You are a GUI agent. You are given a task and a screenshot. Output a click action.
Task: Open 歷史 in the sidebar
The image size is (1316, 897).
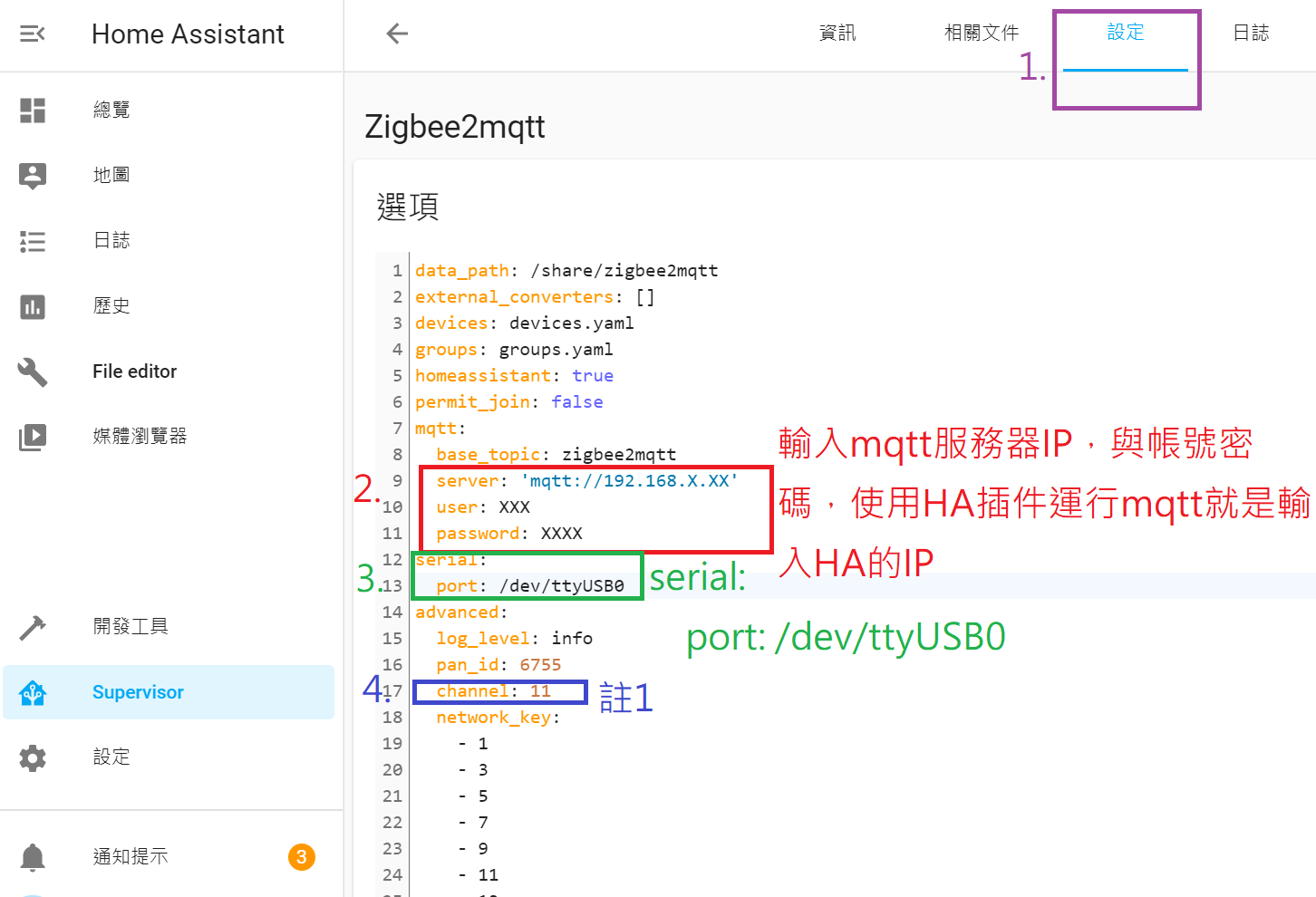pyautogui.click(x=111, y=306)
